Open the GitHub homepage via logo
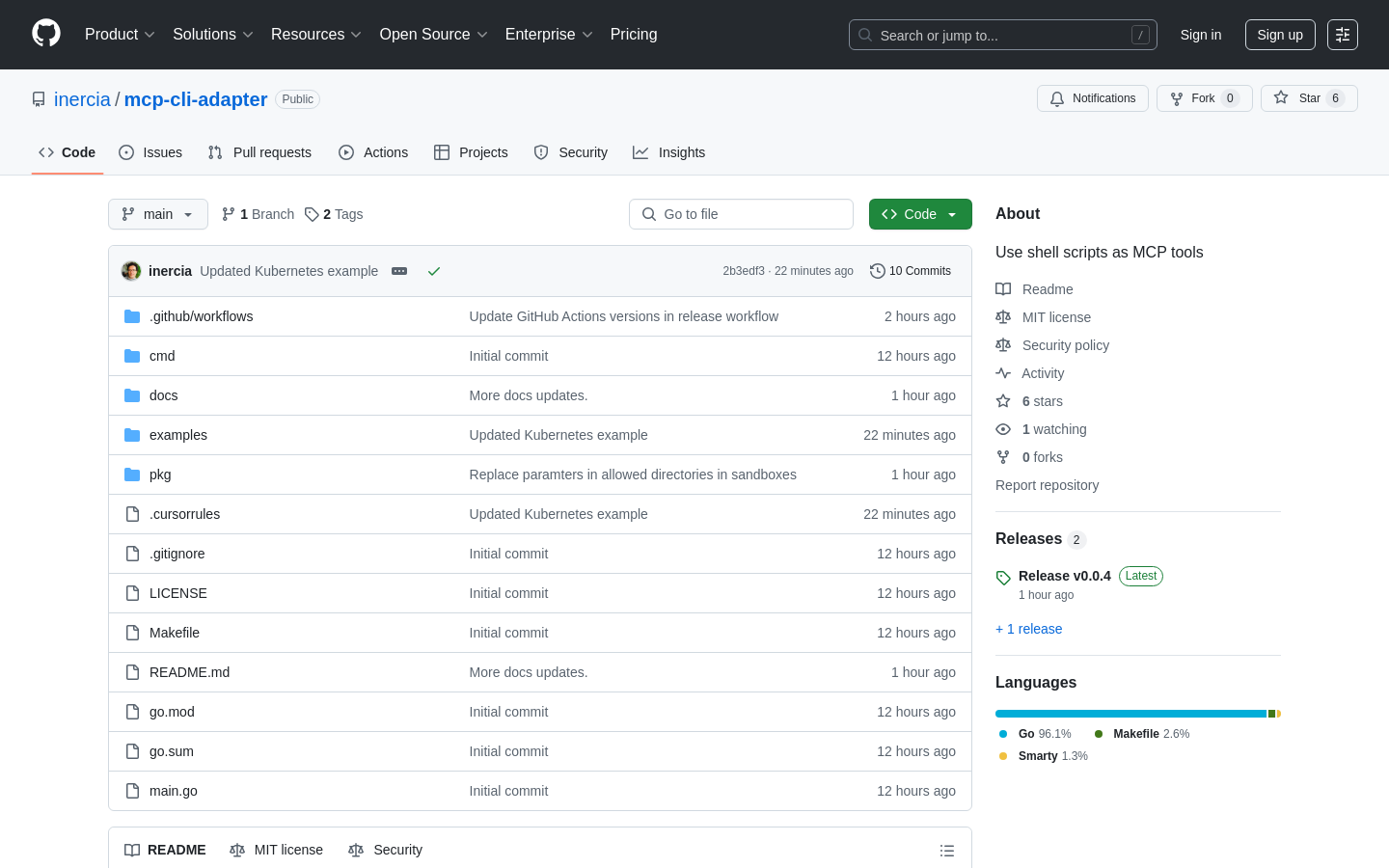1389x868 pixels. (46, 34)
